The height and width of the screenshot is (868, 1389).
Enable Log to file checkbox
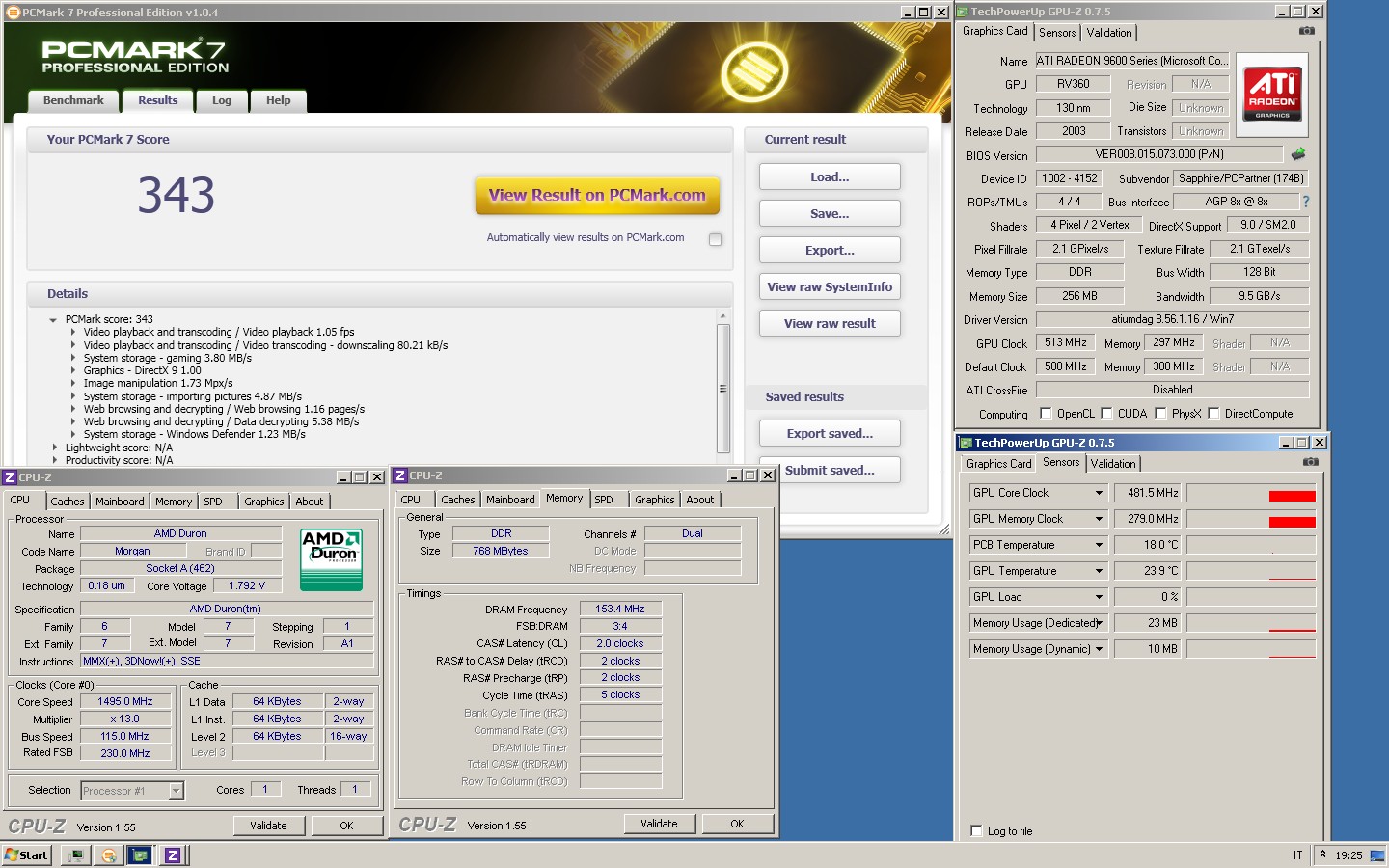[976, 830]
